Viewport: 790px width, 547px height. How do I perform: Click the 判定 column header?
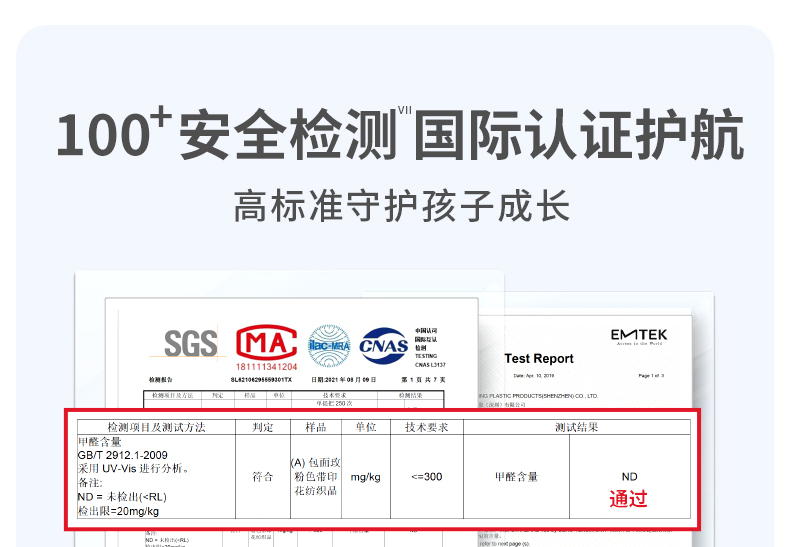[x=263, y=427]
